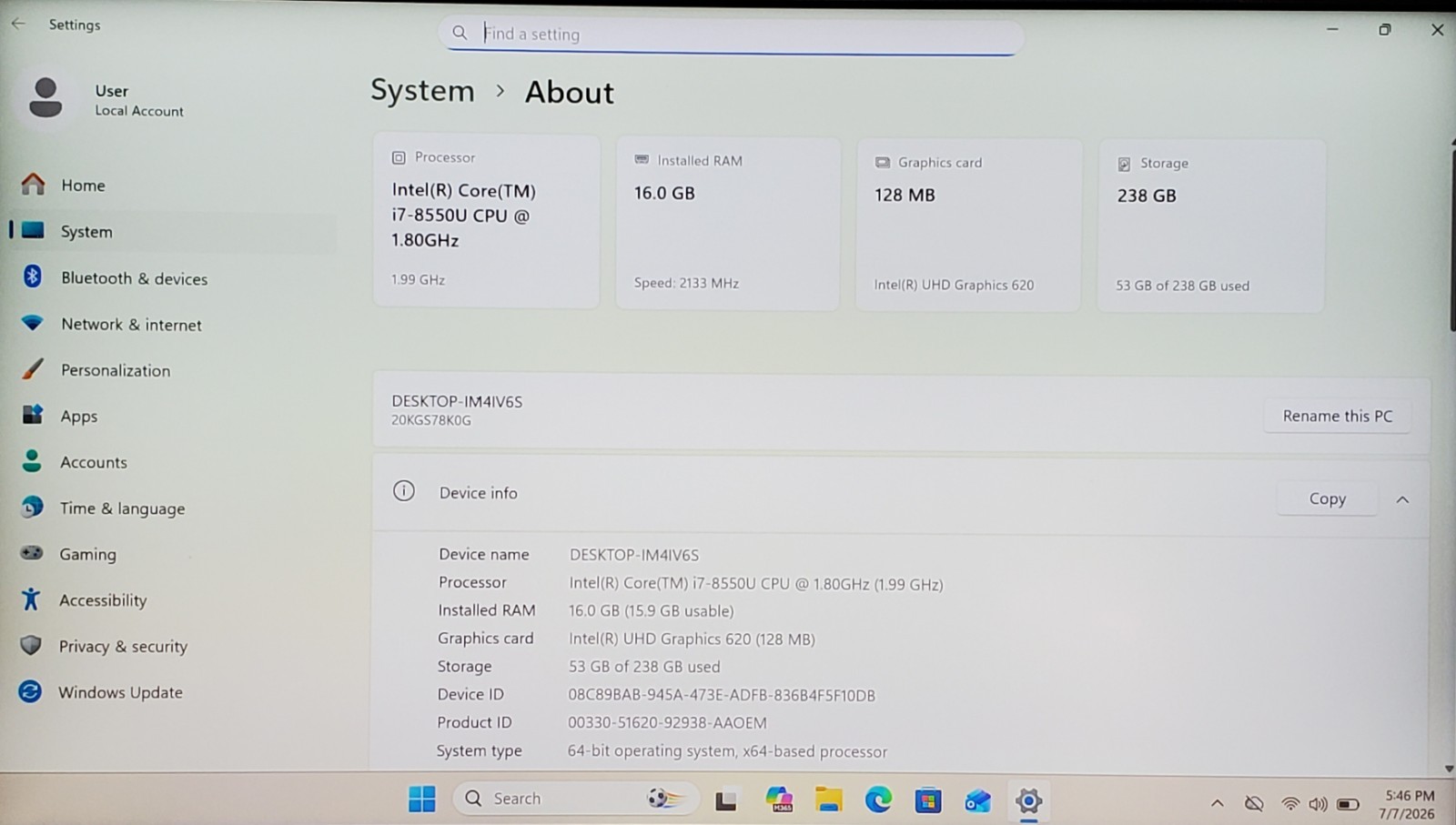The width and height of the screenshot is (1456, 825).
Task: Focus the Find a setting search box
Action: pos(732,35)
